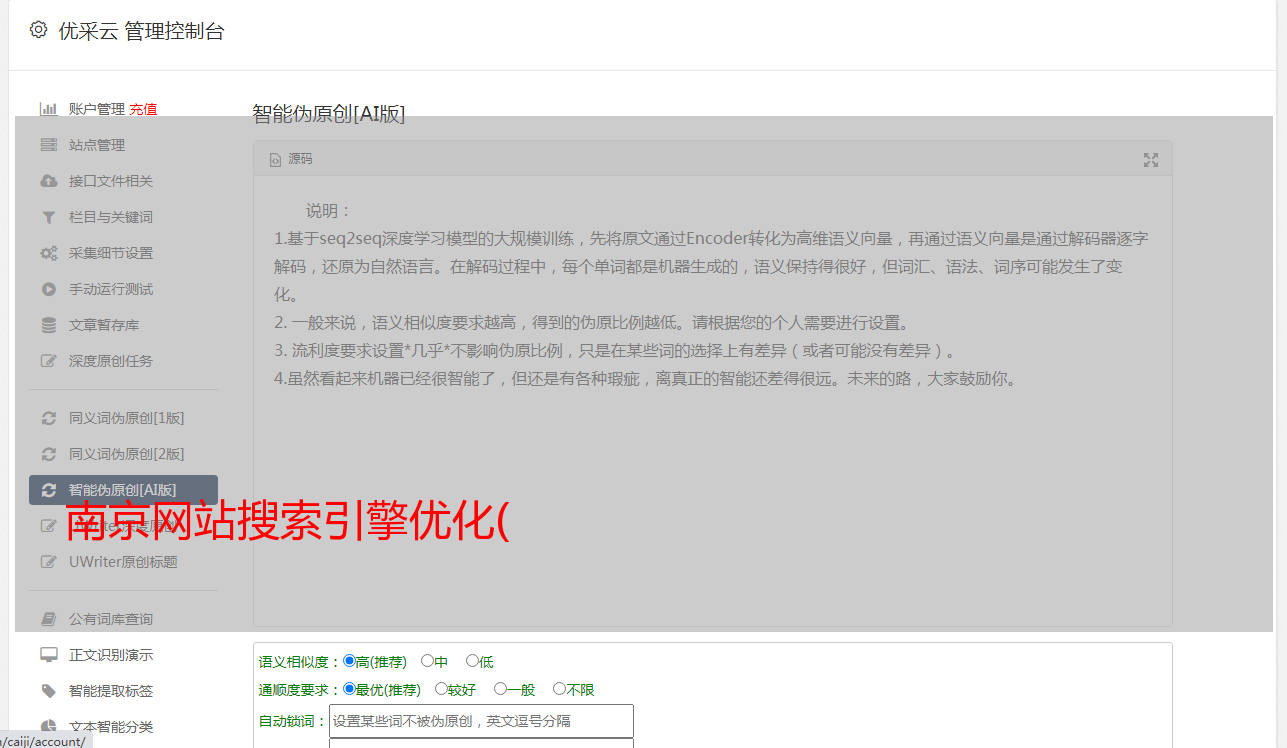The height and width of the screenshot is (748, 1287).
Task: Click the 智能伪原创[AI版] page heading
Action: click(x=328, y=113)
